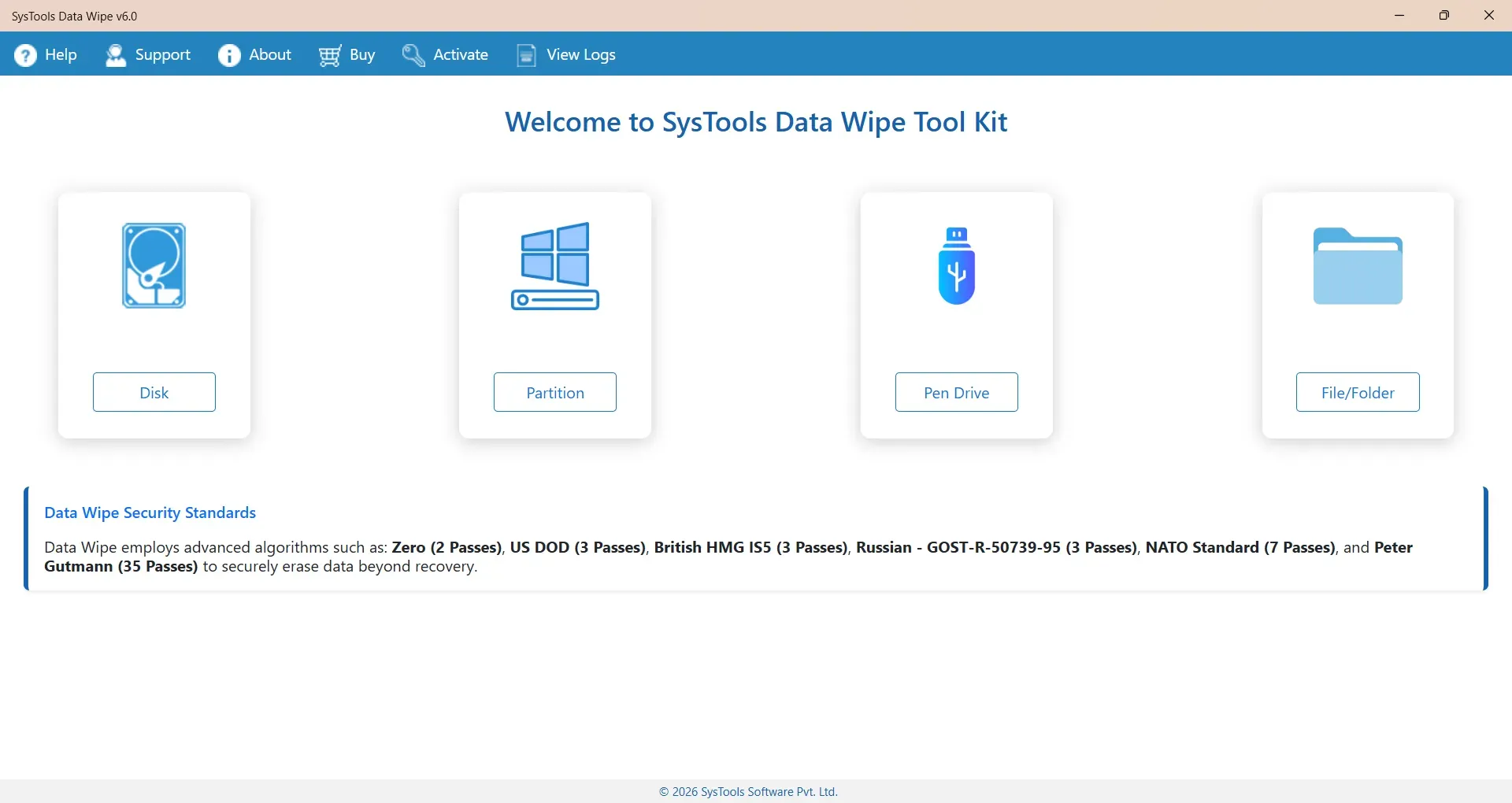Open the View Logs menu label
This screenshot has width=1512, height=803.
(x=581, y=55)
